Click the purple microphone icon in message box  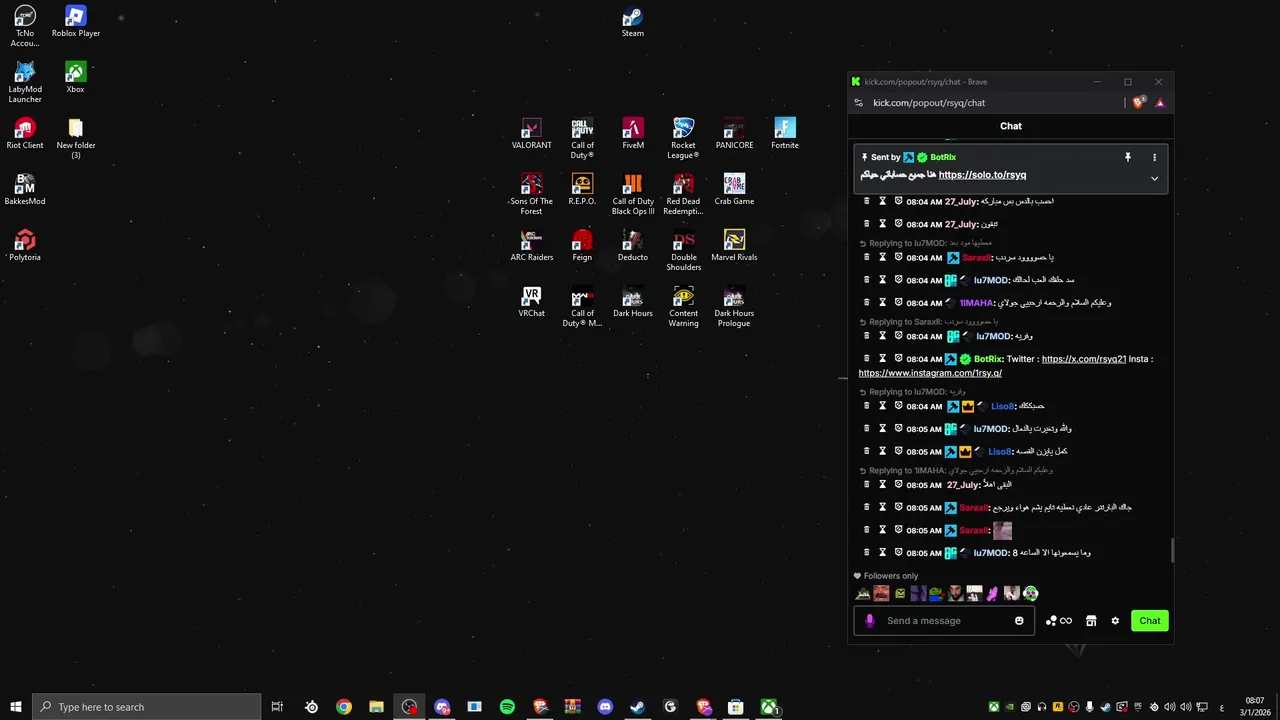click(869, 621)
